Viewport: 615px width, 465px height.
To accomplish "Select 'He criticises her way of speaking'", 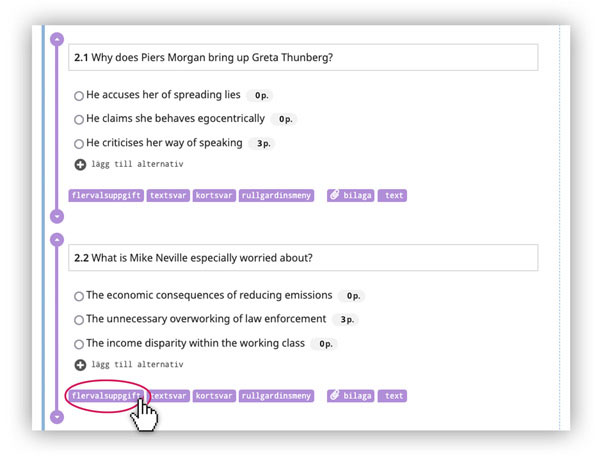I will tap(79, 144).
